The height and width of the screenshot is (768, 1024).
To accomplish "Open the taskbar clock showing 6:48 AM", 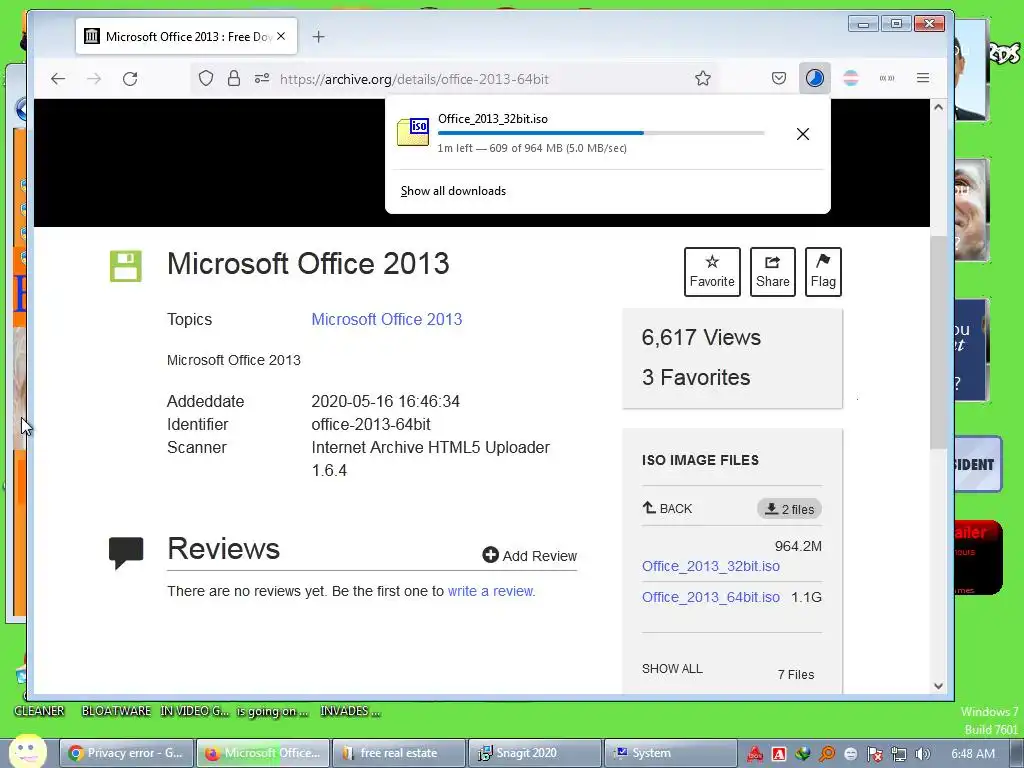I will pos(972,754).
